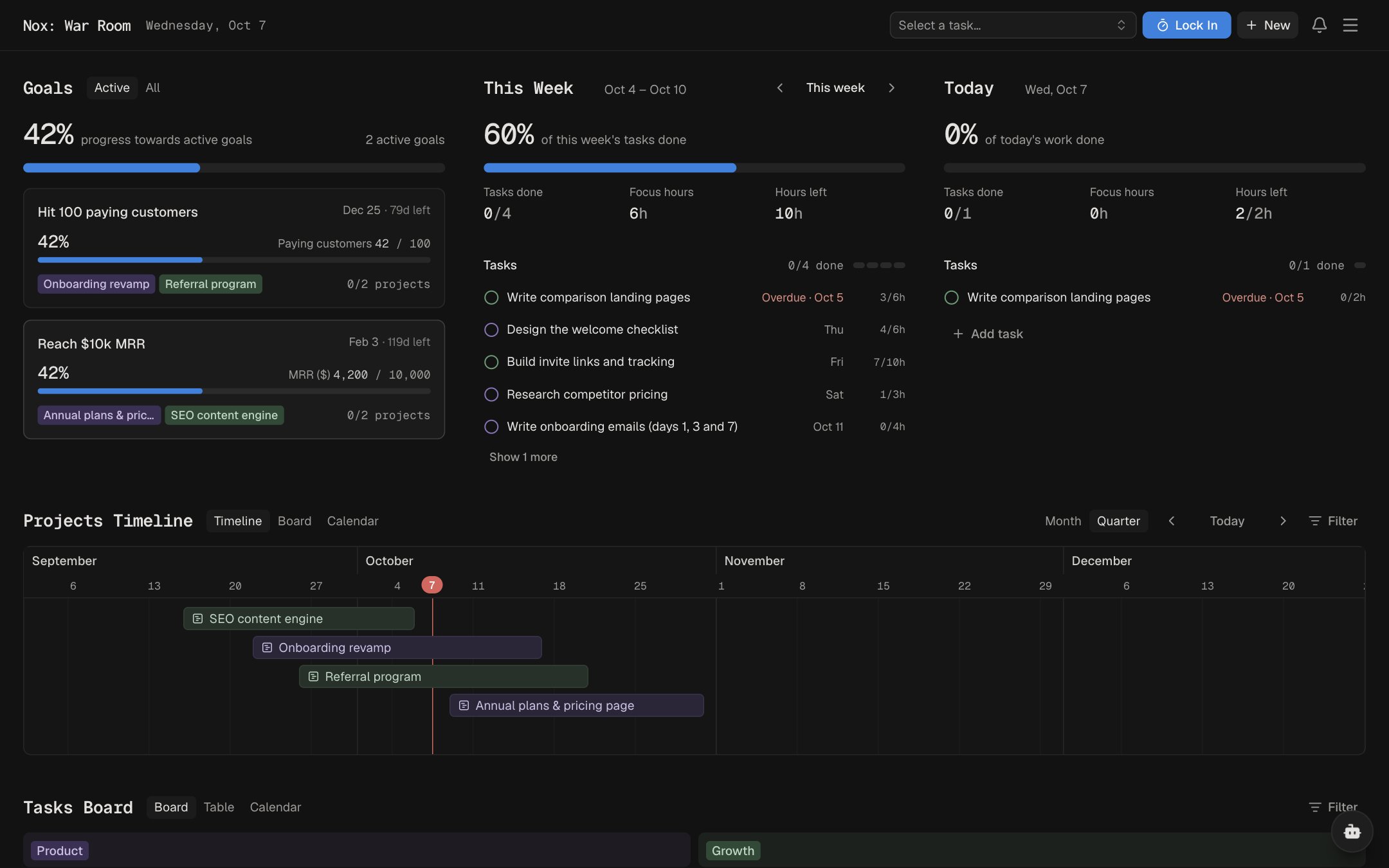Switch Tasks Board to Calendar view
The width and height of the screenshot is (1389, 868).
tap(275, 807)
